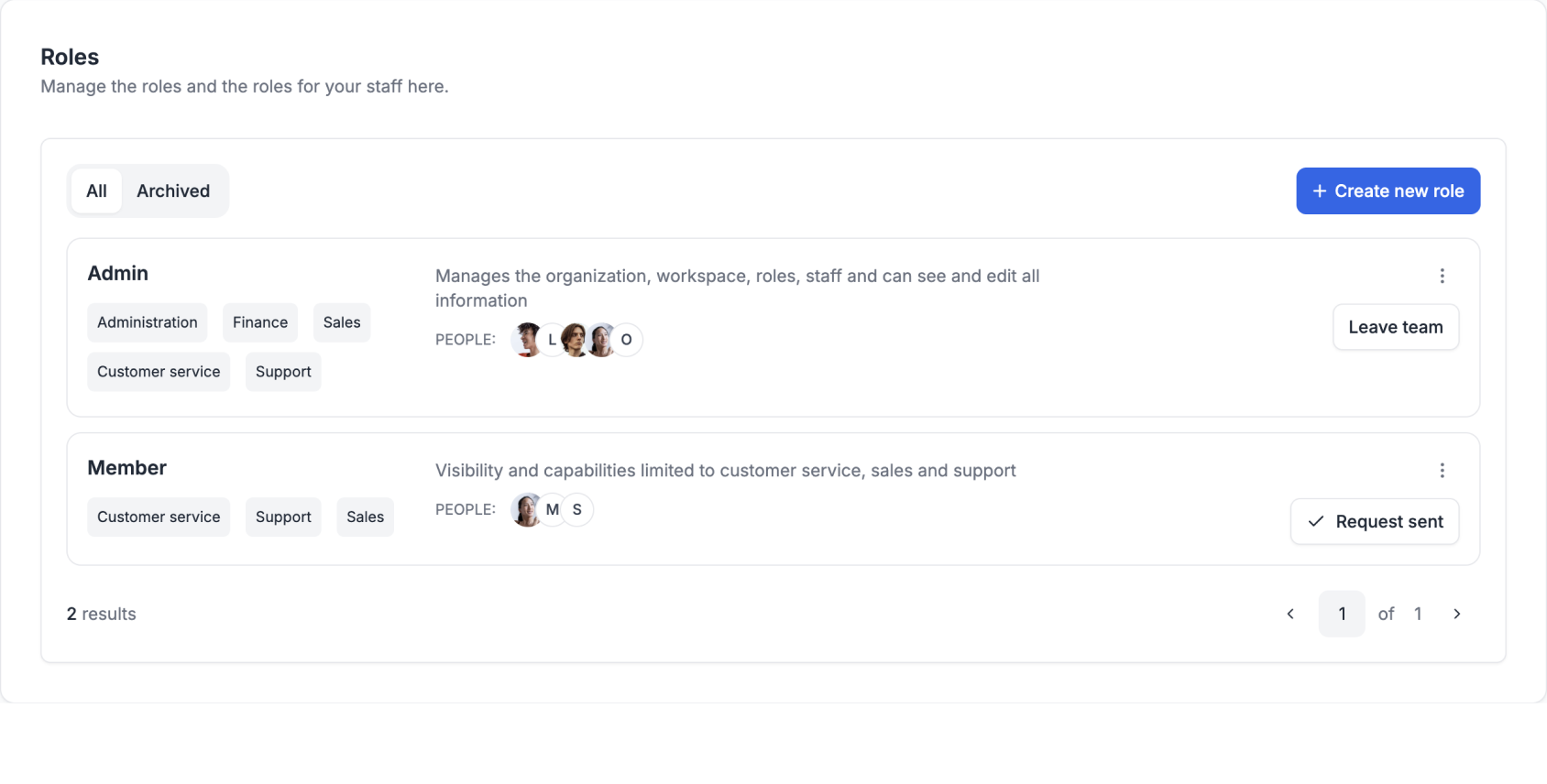
Task: Click first avatar photo in Admin people
Action: click(525, 340)
